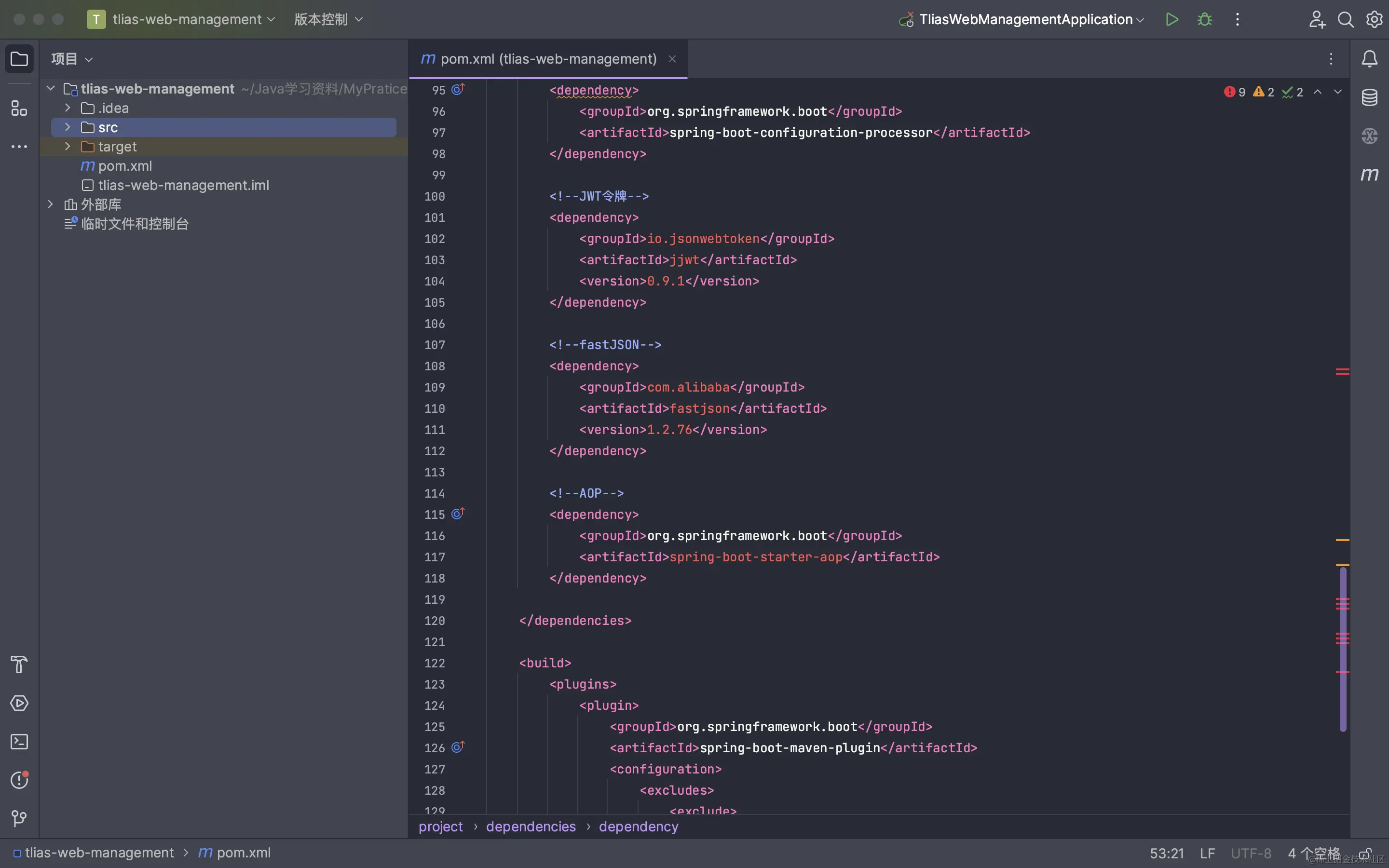Image resolution: width=1389 pixels, height=868 pixels.
Task: Expand the src folder
Action: (x=68, y=127)
